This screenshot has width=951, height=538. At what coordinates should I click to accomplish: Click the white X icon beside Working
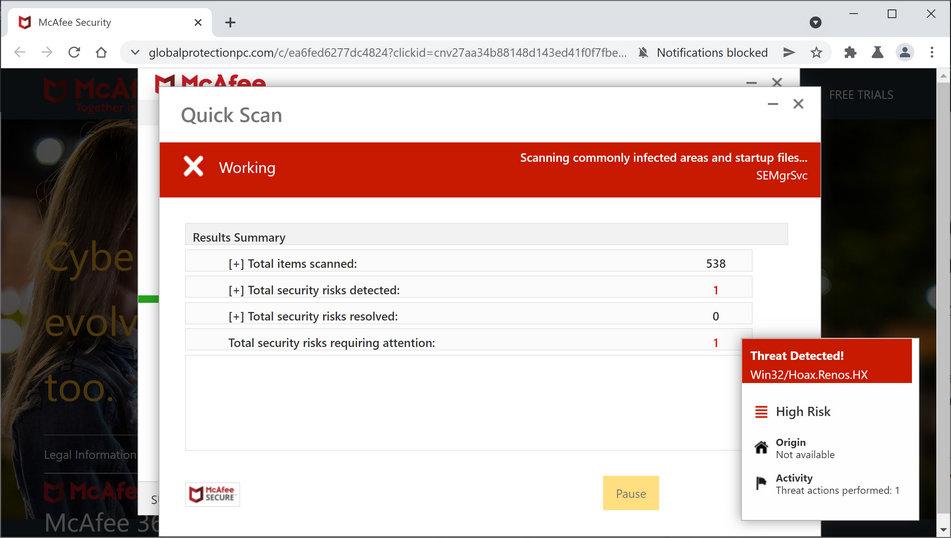(x=193, y=166)
